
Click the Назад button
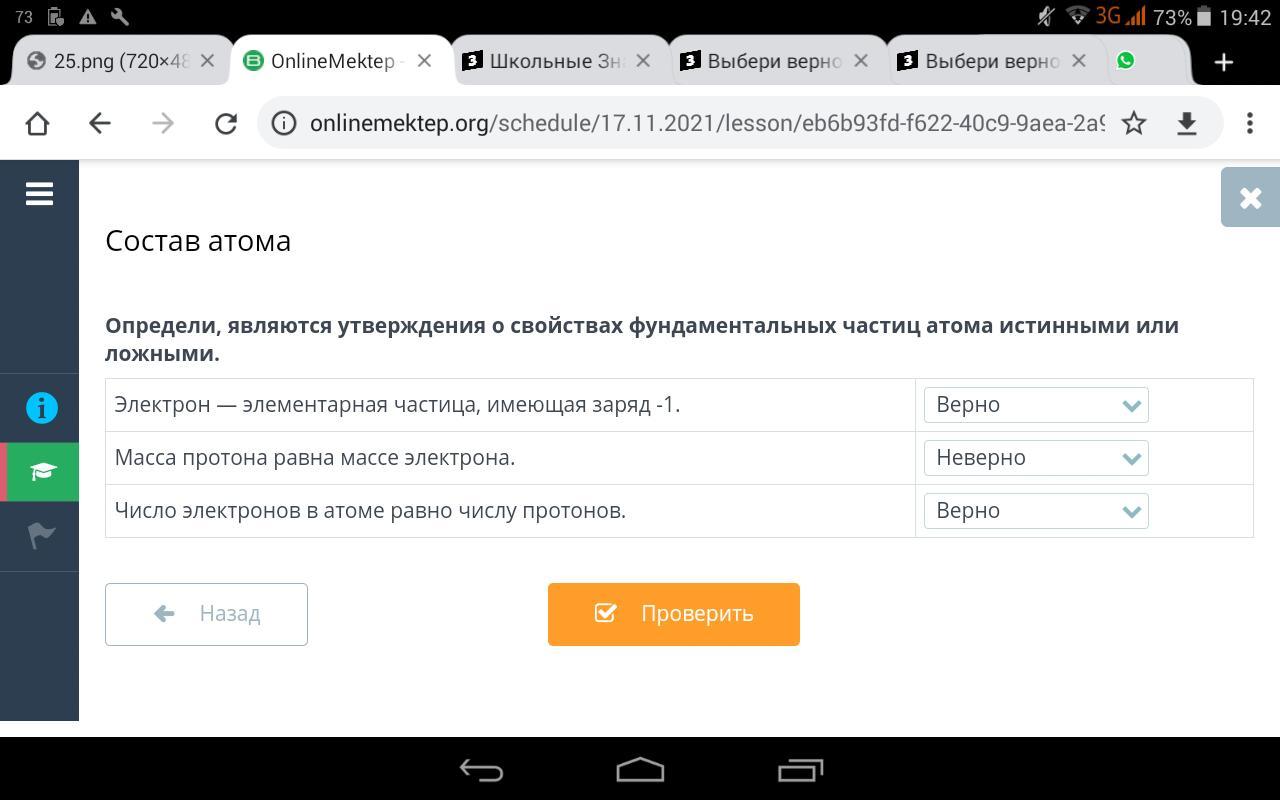pyautogui.click(x=206, y=614)
